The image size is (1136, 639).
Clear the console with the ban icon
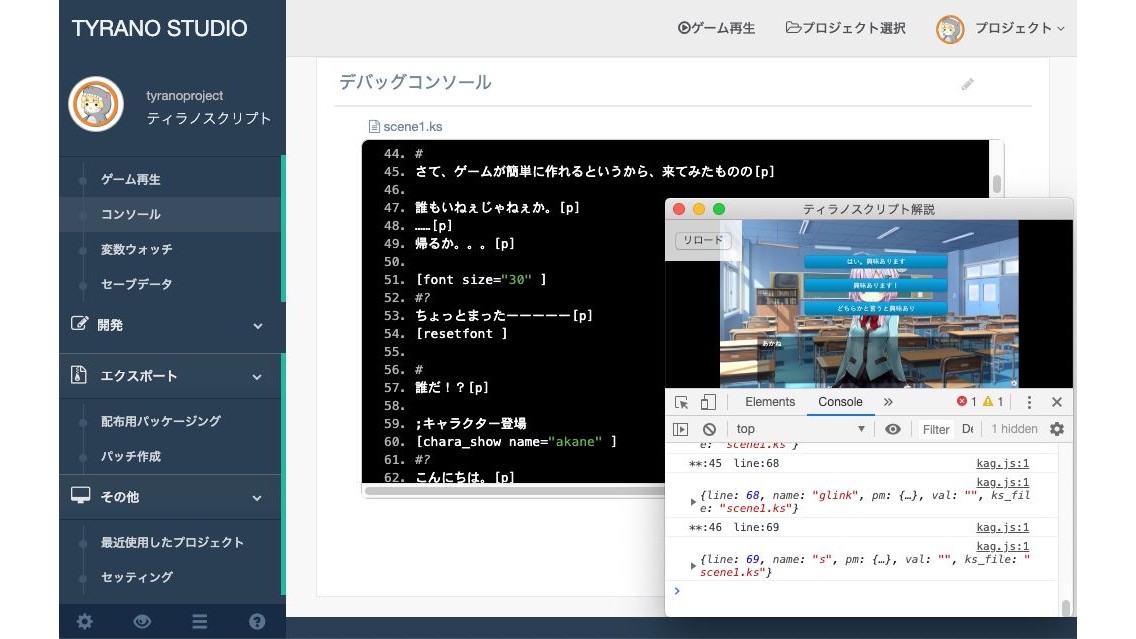click(x=709, y=429)
